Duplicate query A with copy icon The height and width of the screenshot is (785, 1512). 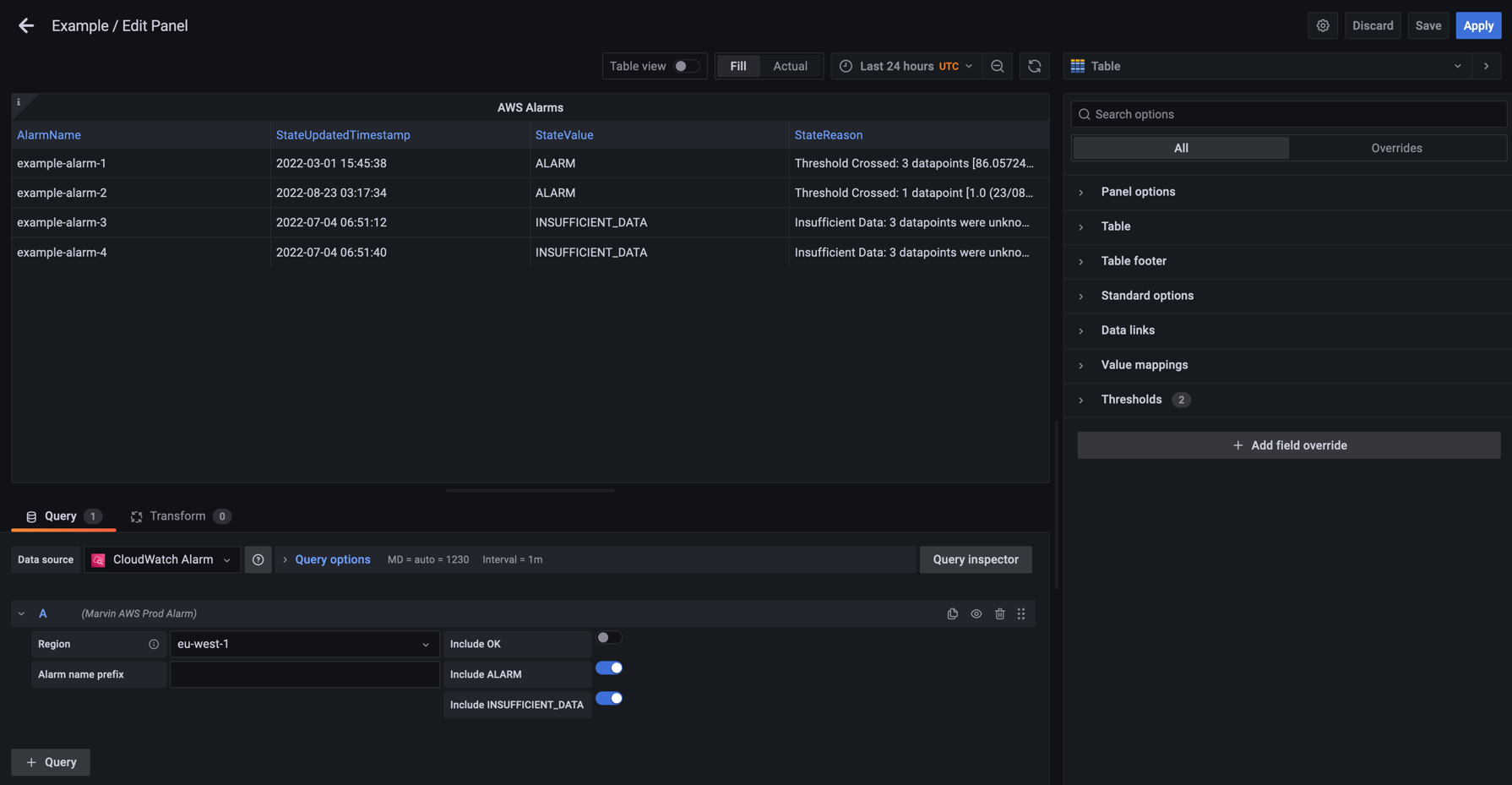point(952,613)
